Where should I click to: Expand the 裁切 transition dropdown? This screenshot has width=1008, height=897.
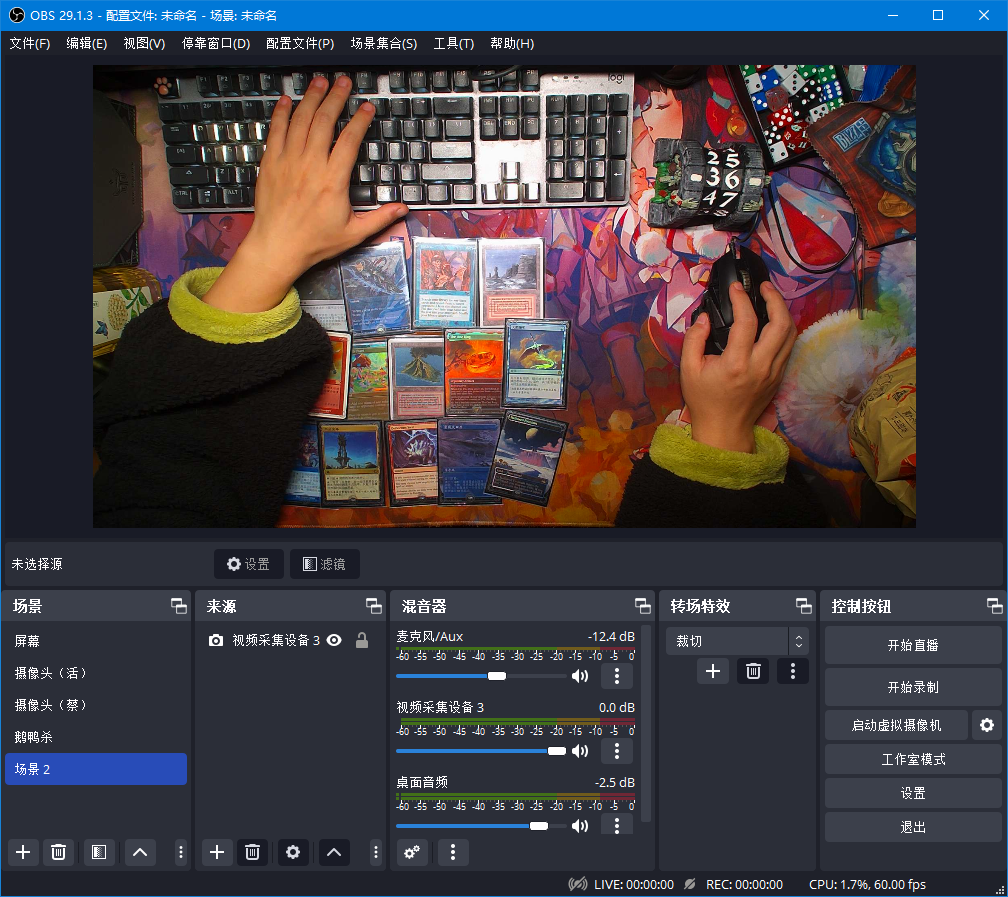coord(798,641)
